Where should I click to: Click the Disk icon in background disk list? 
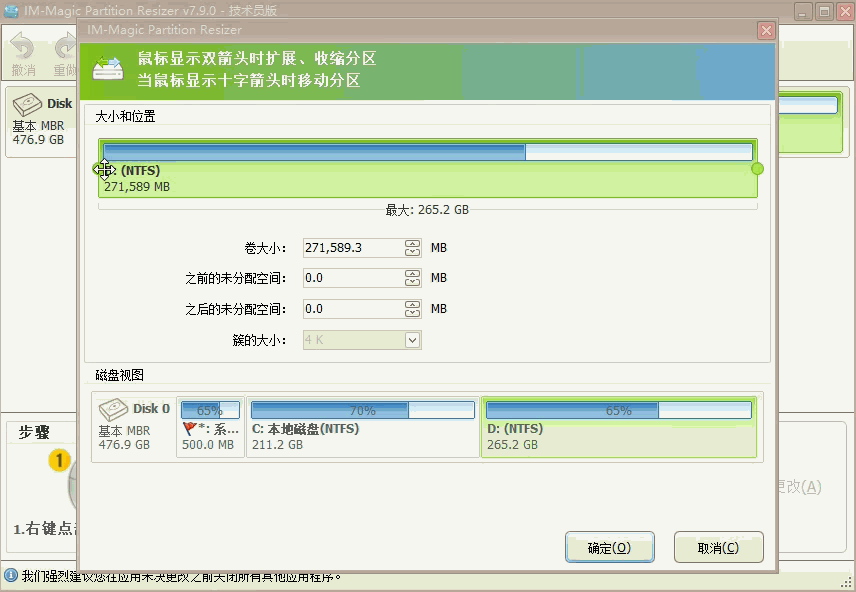[x=27, y=104]
